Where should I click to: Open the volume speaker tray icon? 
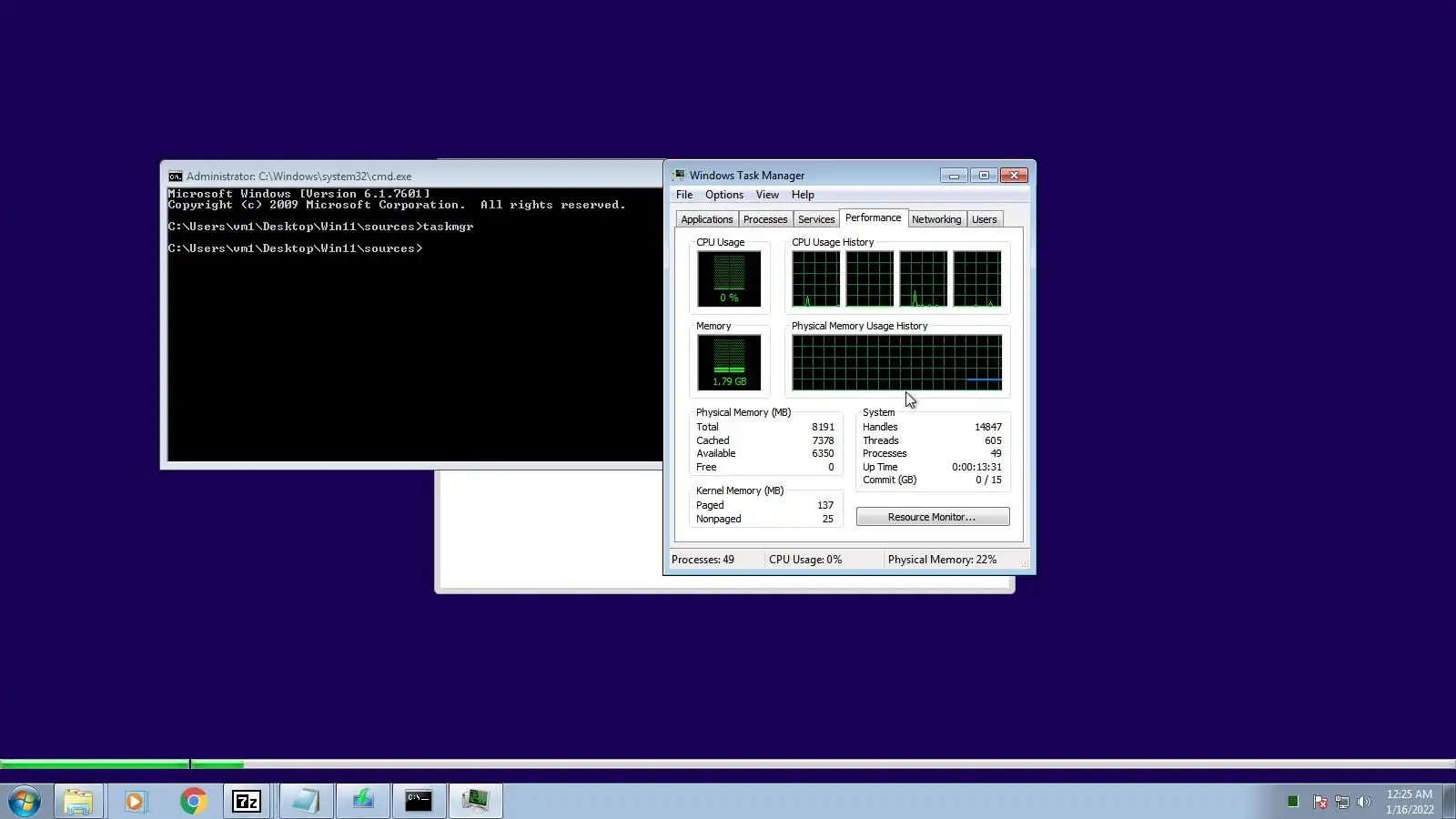point(1363,802)
